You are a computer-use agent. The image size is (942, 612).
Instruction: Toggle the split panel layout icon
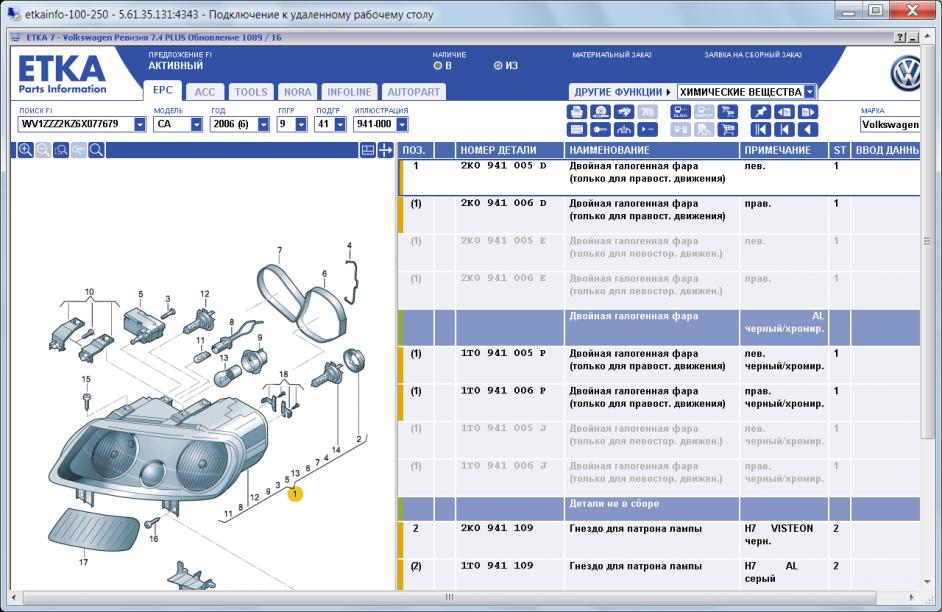coord(368,150)
